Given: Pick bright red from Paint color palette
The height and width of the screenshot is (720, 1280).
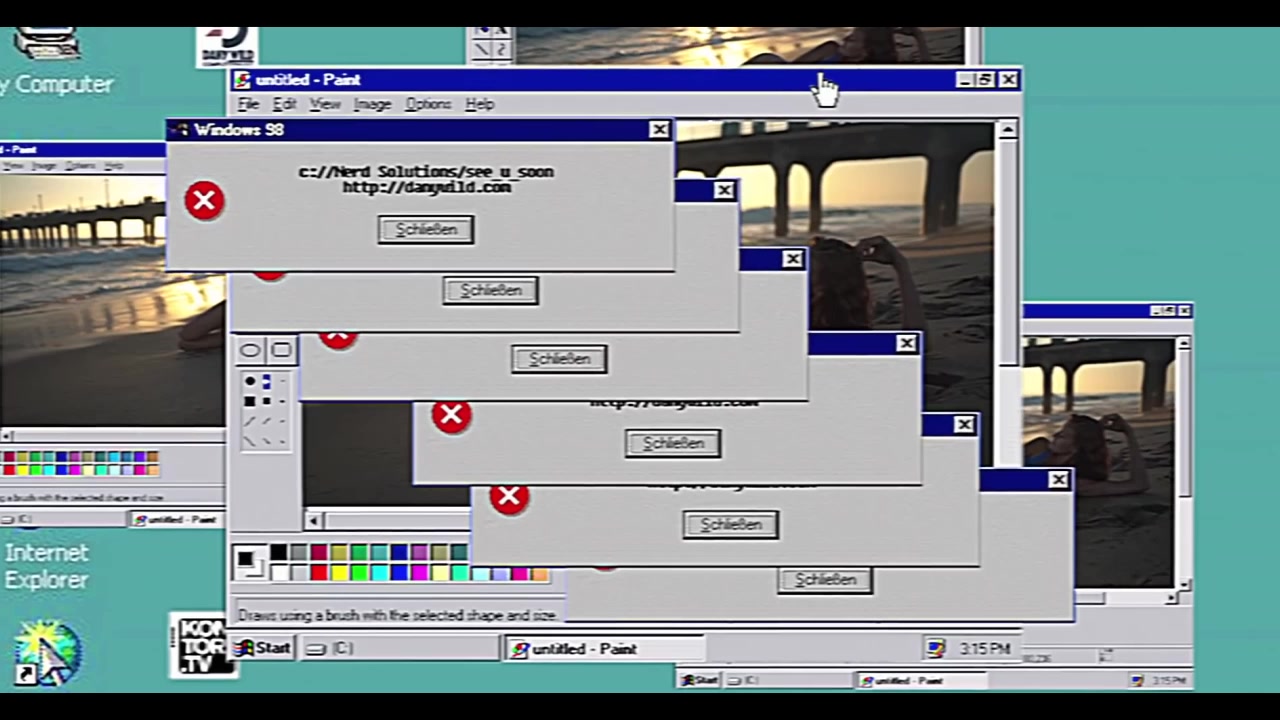Looking at the screenshot, I should (319, 573).
